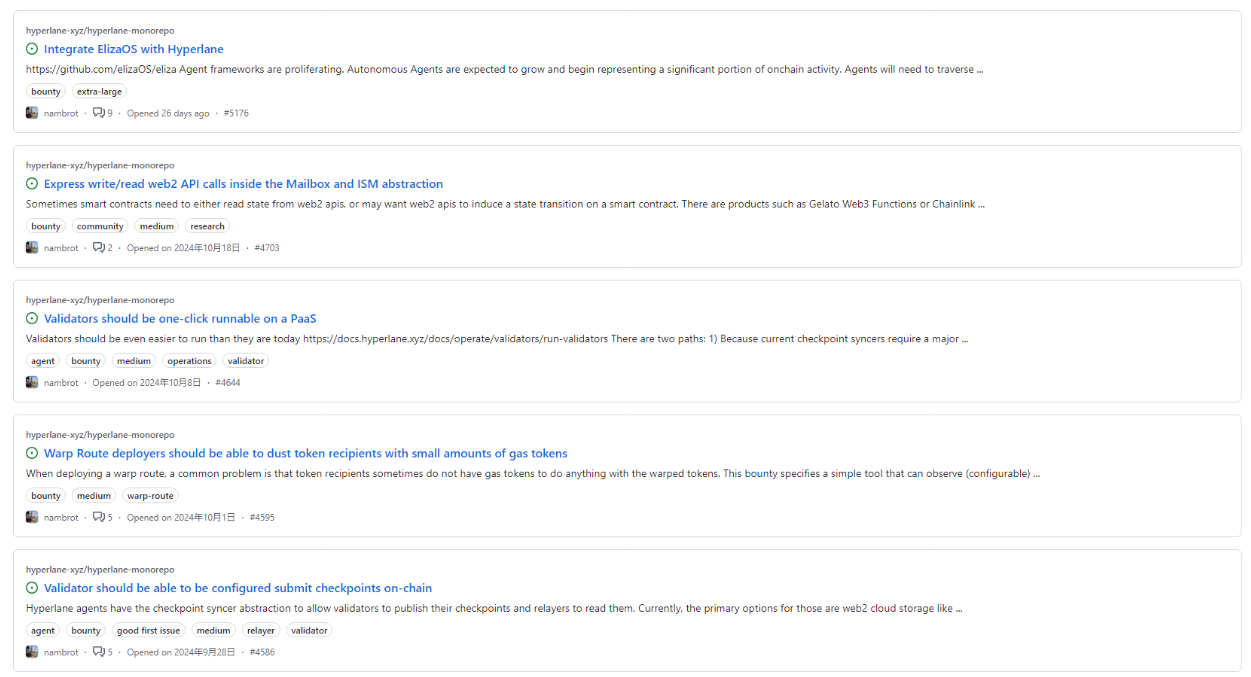Click the comment icon on issue #5176
1251x677 pixels.
click(x=99, y=113)
